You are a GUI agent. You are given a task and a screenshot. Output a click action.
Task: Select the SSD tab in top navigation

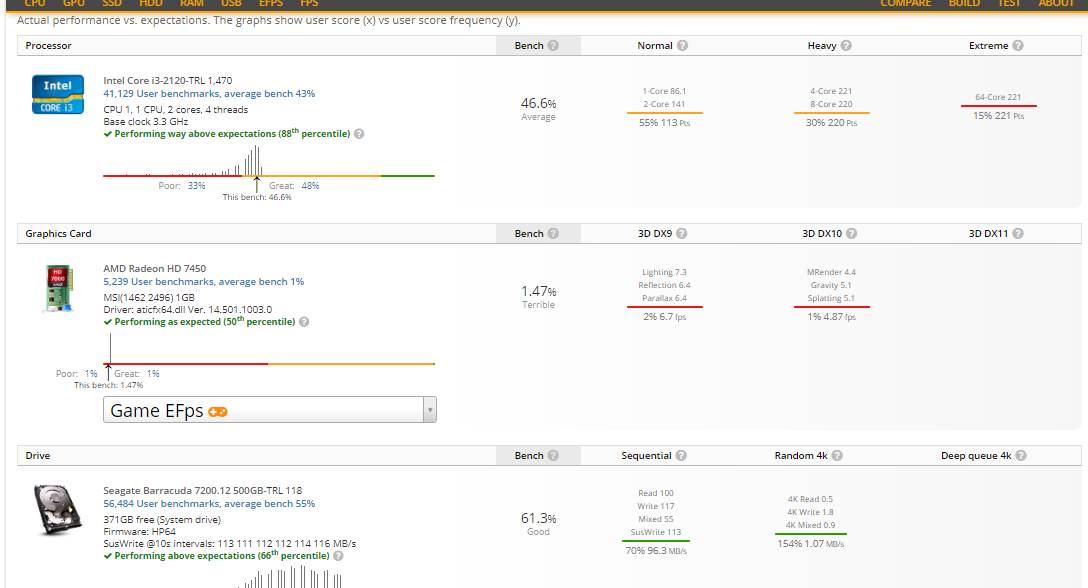coord(112,3)
